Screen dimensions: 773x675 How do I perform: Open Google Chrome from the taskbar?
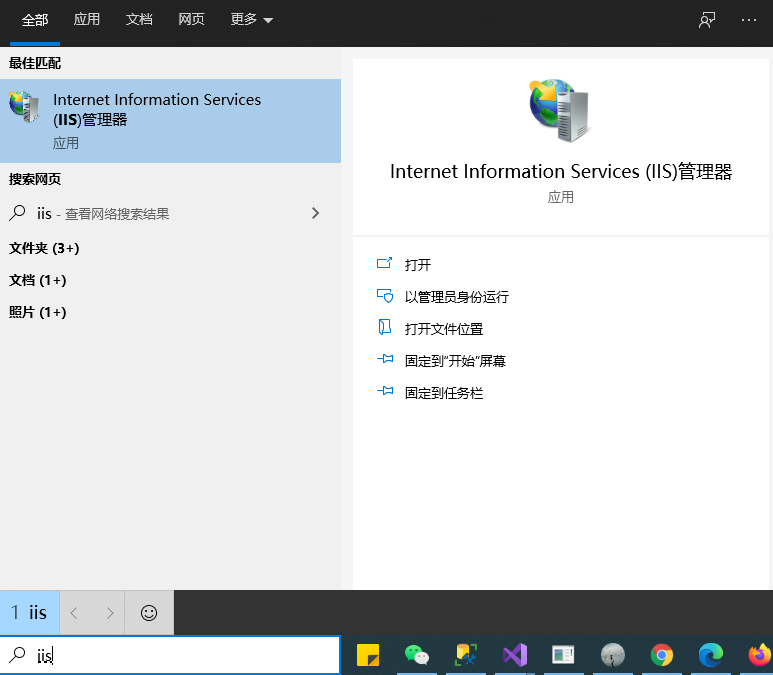[x=662, y=655]
